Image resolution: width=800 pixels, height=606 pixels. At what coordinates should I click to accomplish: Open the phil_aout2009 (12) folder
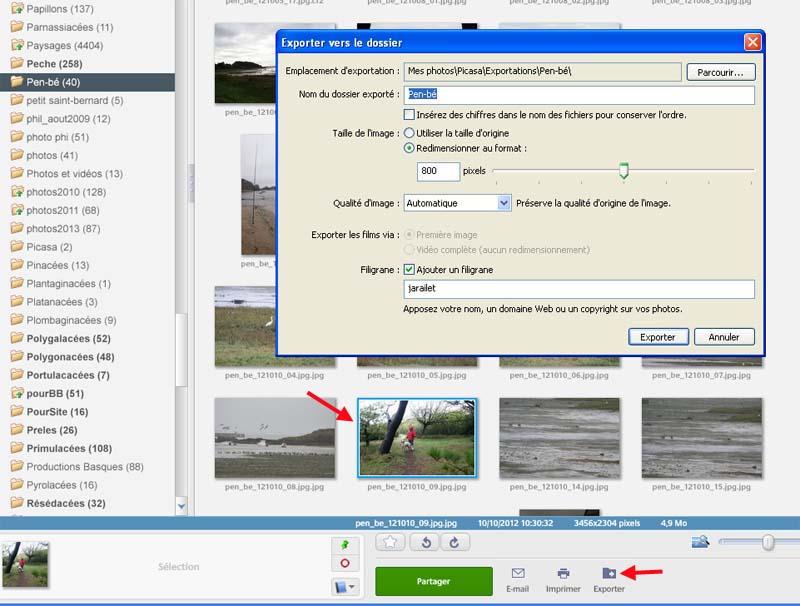(x=68, y=118)
